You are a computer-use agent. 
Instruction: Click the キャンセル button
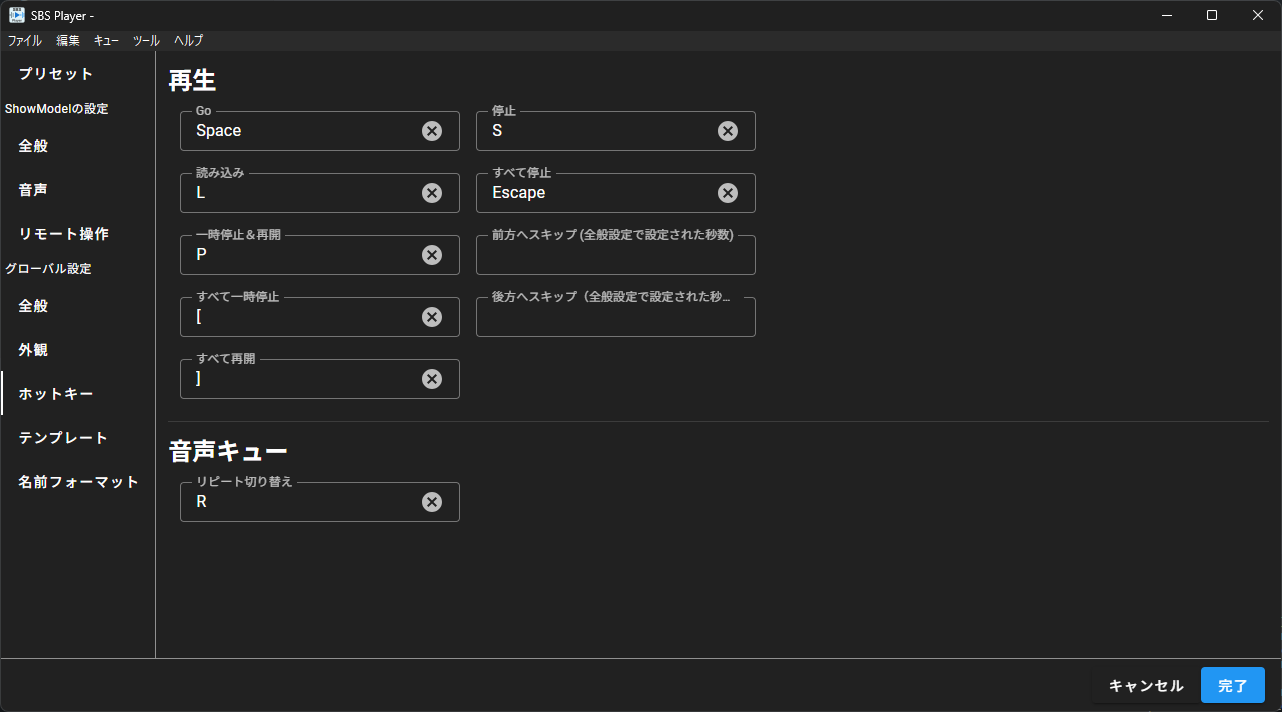click(x=1144, y=685)
